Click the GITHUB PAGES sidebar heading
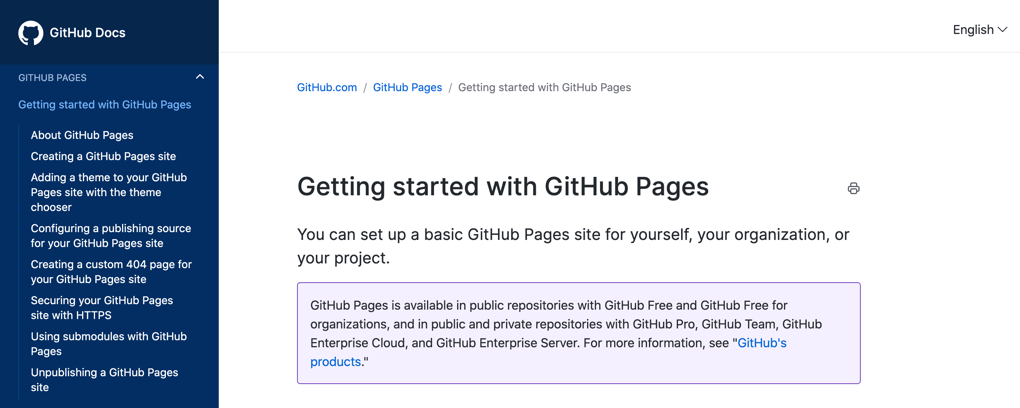1020x408 pixels. (53, 77)
